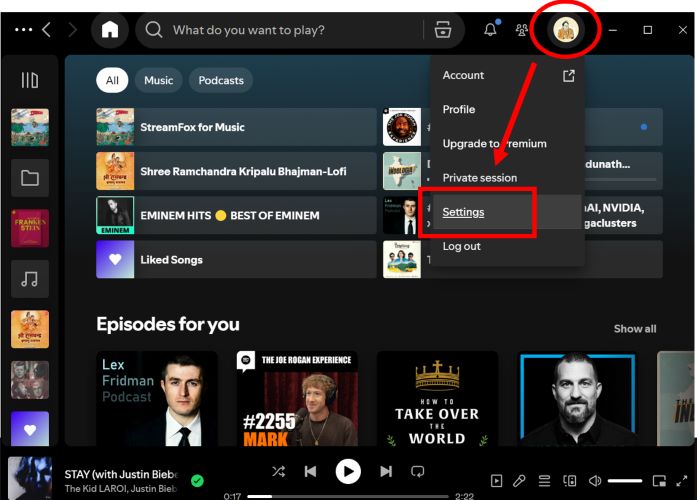
Task: Open the India map podcast tile
Action: coord(402,171)
